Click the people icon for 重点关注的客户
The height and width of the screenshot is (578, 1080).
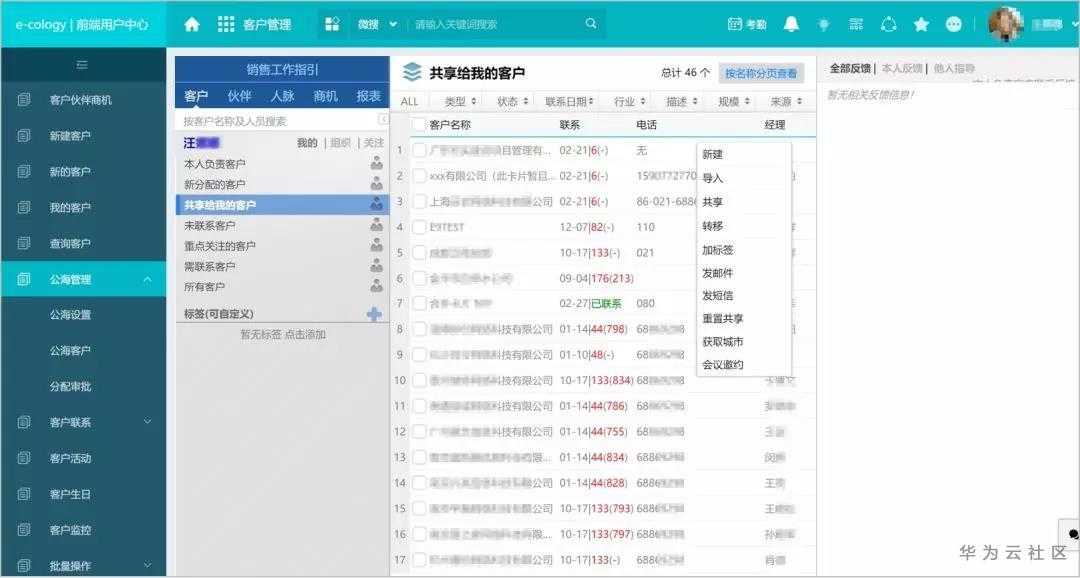click(376, 245)
